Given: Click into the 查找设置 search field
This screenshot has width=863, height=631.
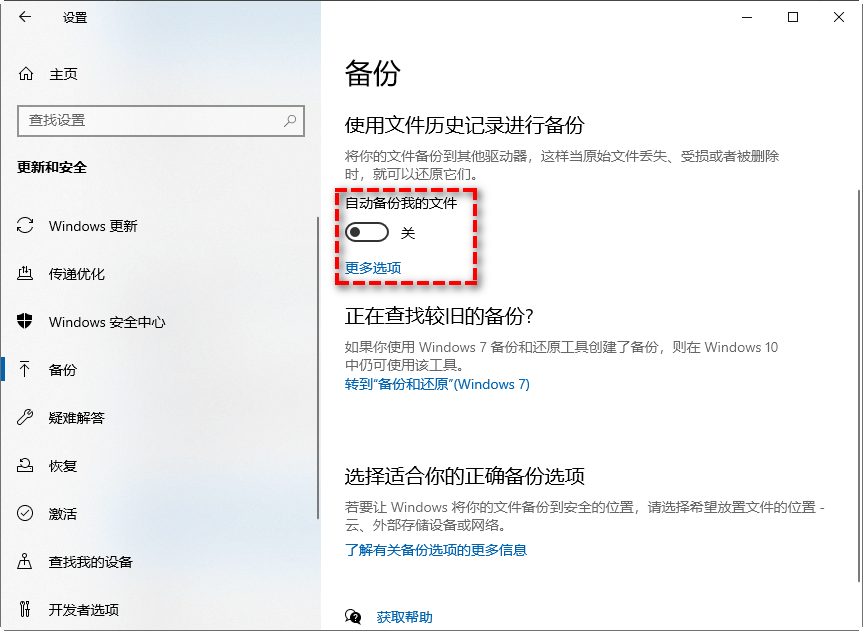Looking at the screenshot, I should pyautogui.click(x=150, y=121).
